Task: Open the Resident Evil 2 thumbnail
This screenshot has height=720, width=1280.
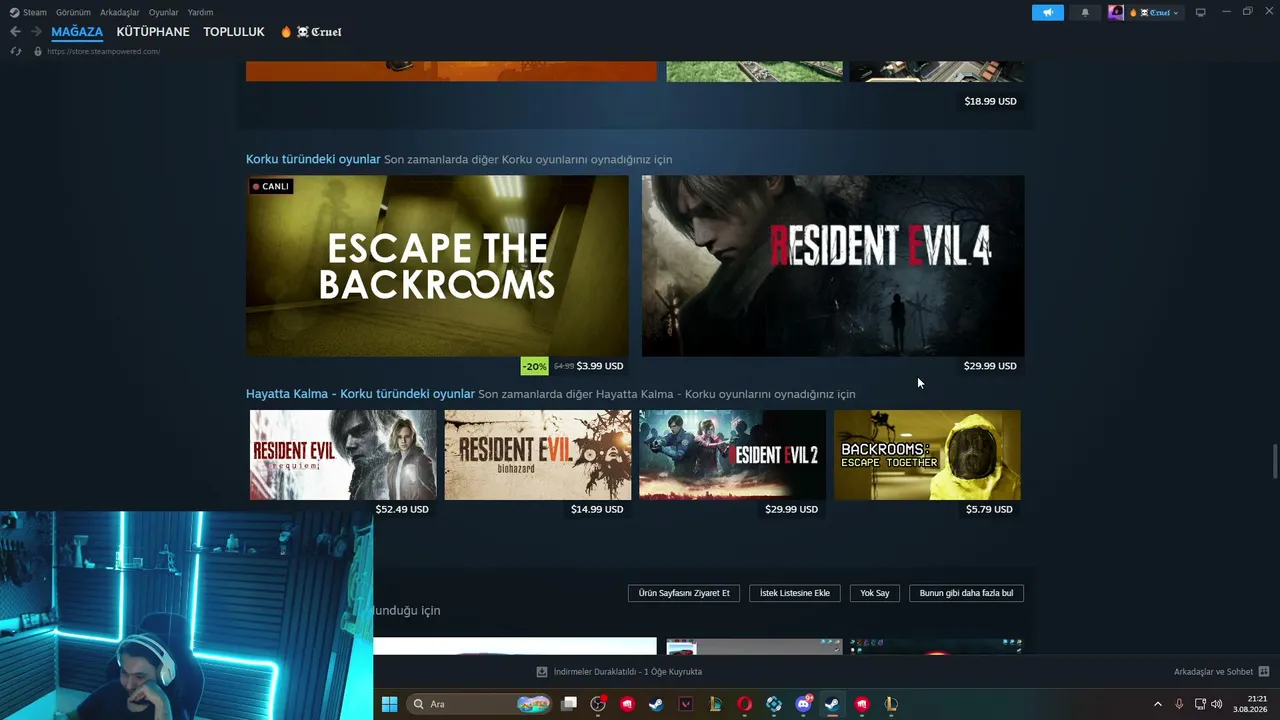Action: click(x=733, y=455)
